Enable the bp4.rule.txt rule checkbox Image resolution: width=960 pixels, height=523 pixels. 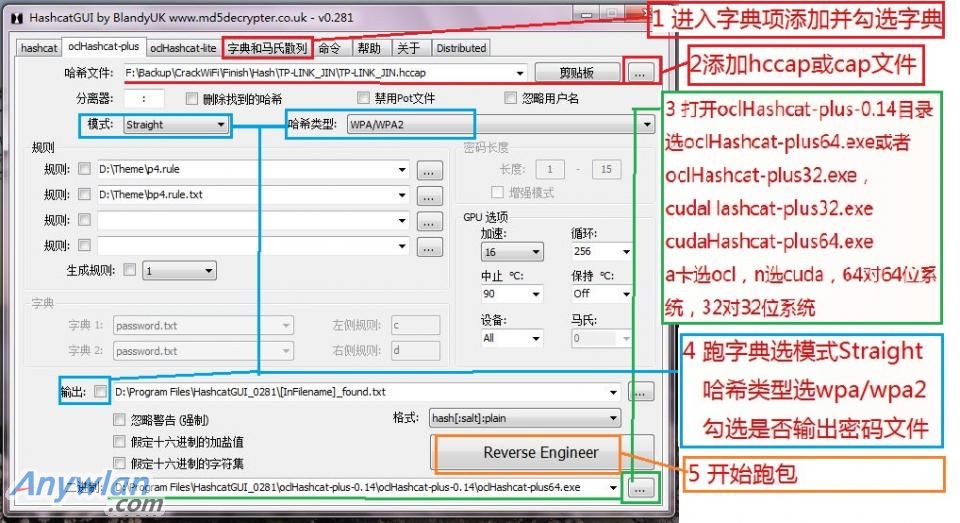coord(84,194)
